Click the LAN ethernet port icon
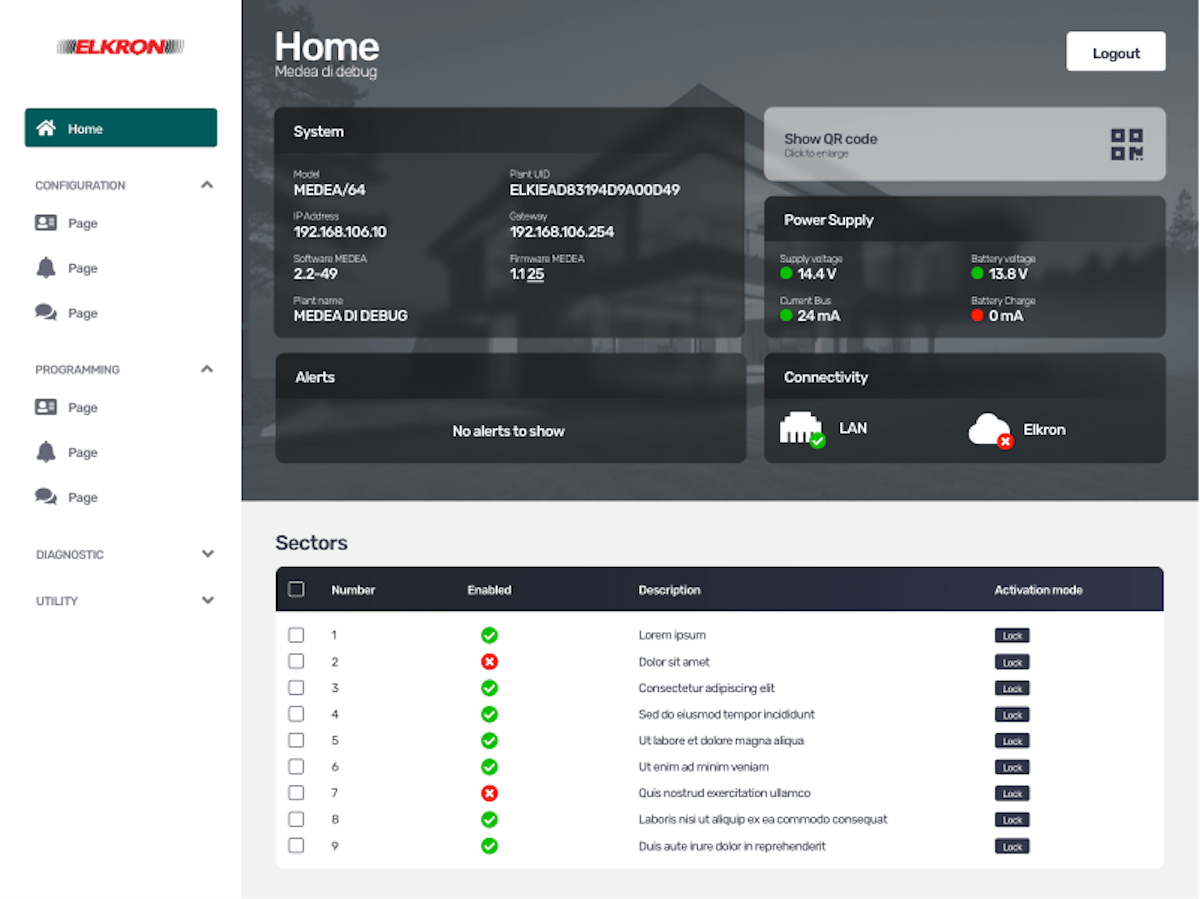Screen dimensions: 1200x899 [802, 430]
